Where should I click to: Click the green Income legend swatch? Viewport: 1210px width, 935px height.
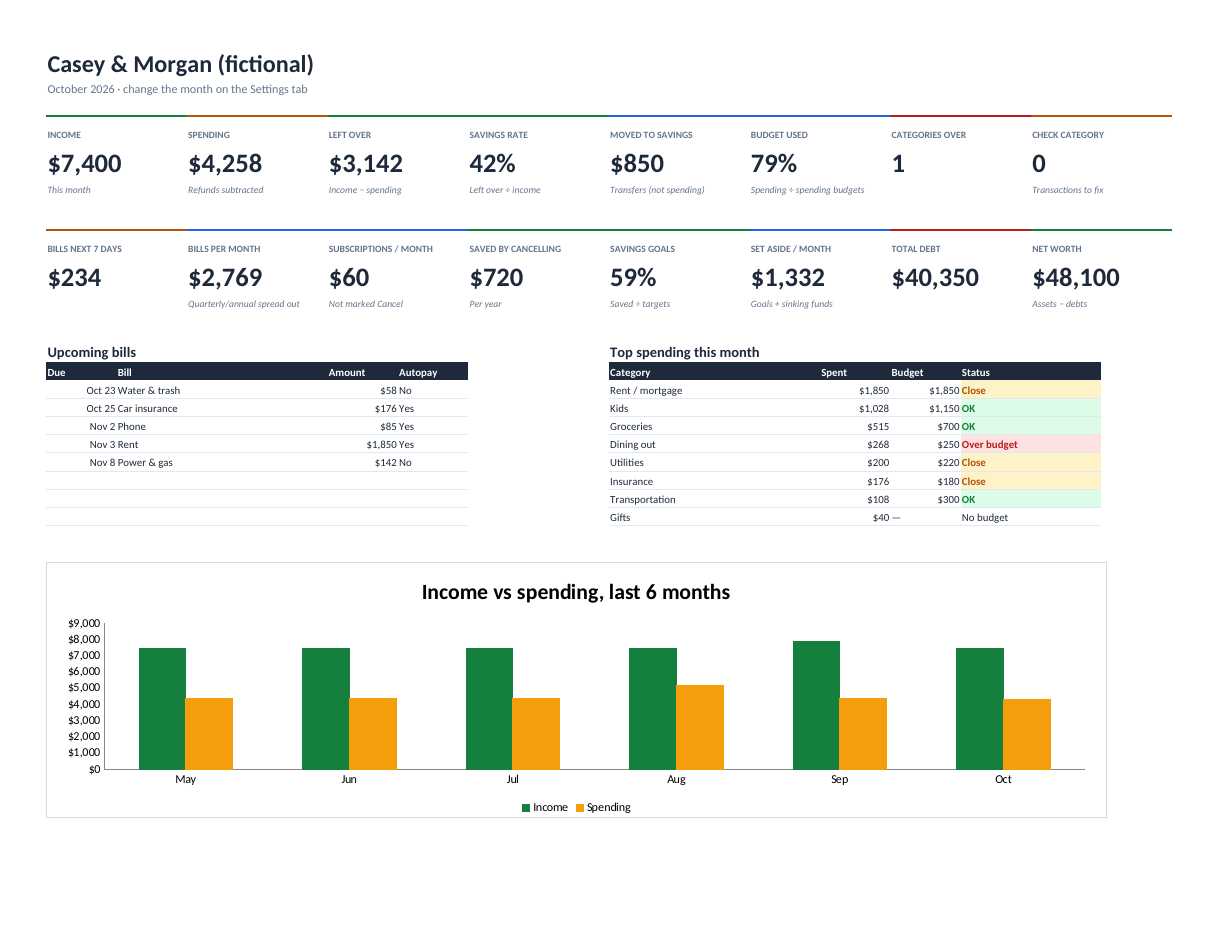526,808
